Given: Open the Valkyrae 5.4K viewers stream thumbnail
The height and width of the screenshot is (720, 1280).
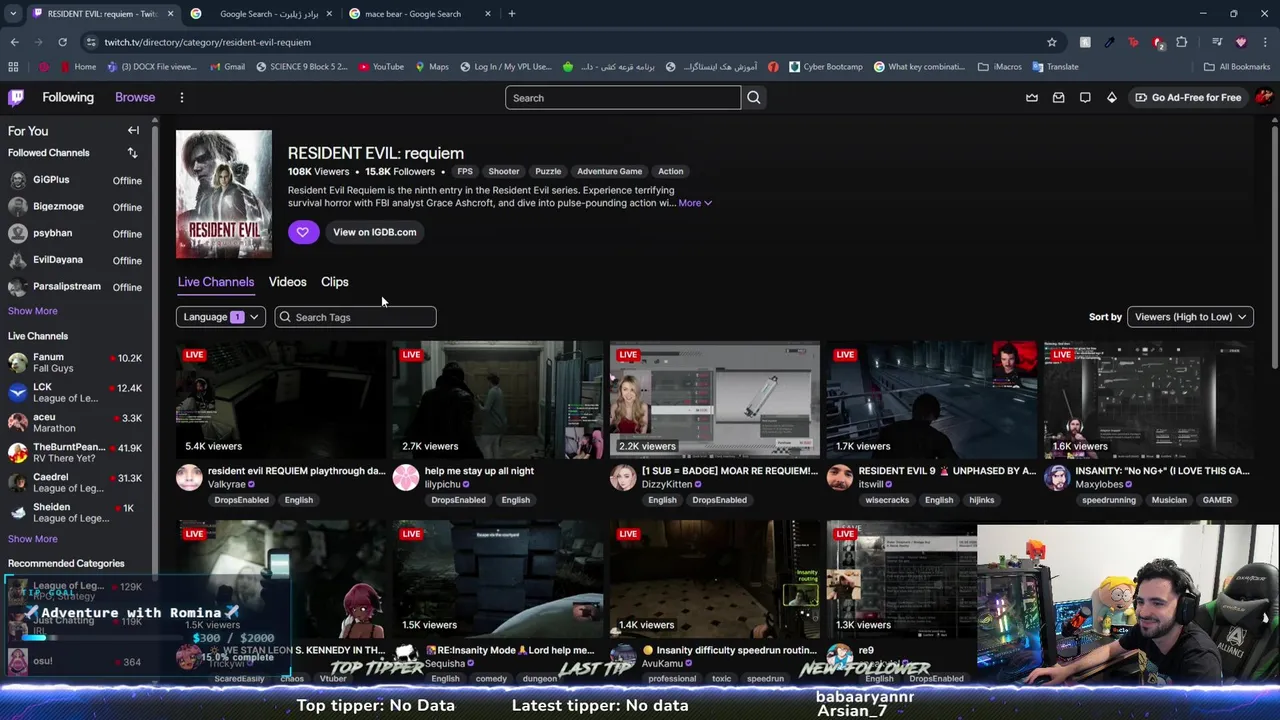Looking at the screenshot, I should coord(280,400).
